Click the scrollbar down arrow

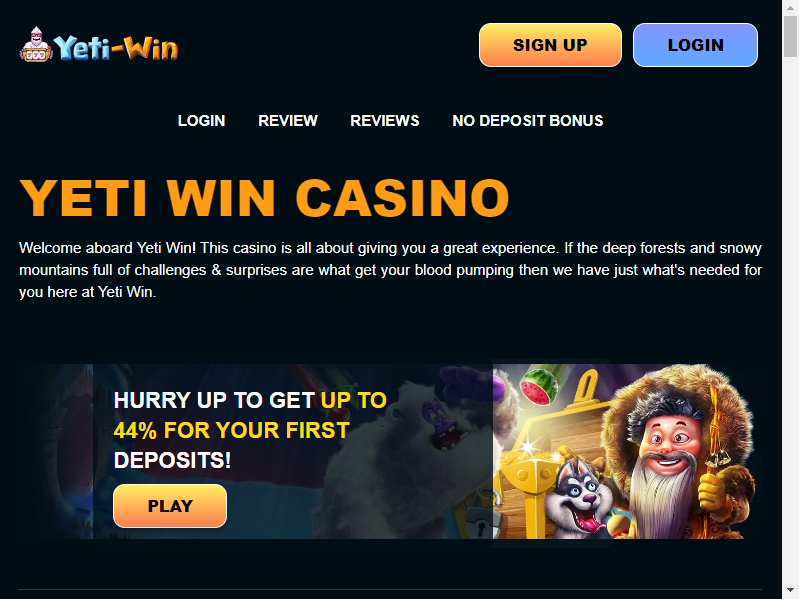(x=790, y=591)
